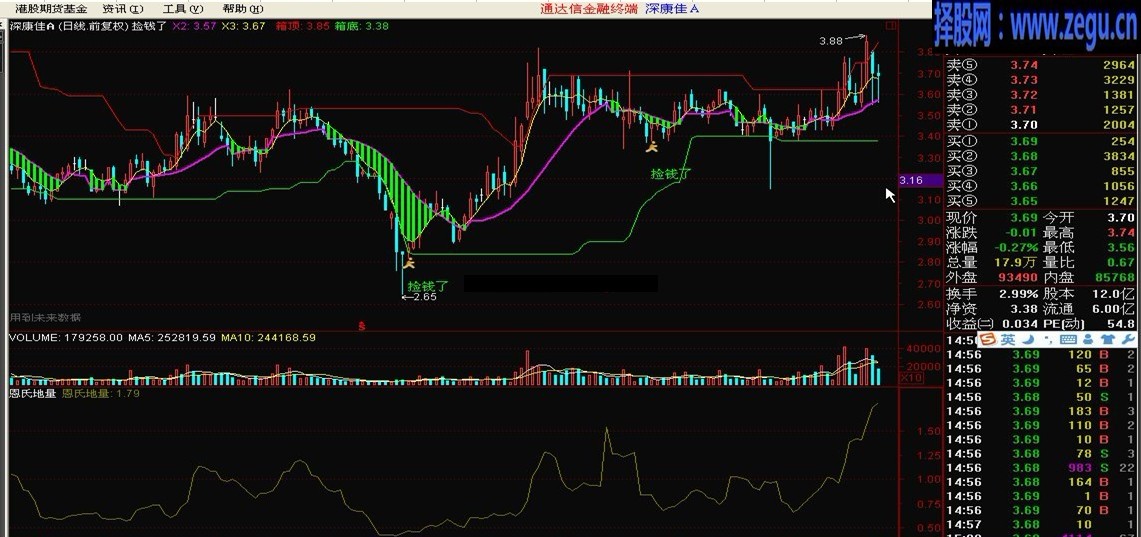The width and height of the screenshot is (1141, 537).
Task: Click the 箱底: 3.38 indicator value
Action: (361, 26)
